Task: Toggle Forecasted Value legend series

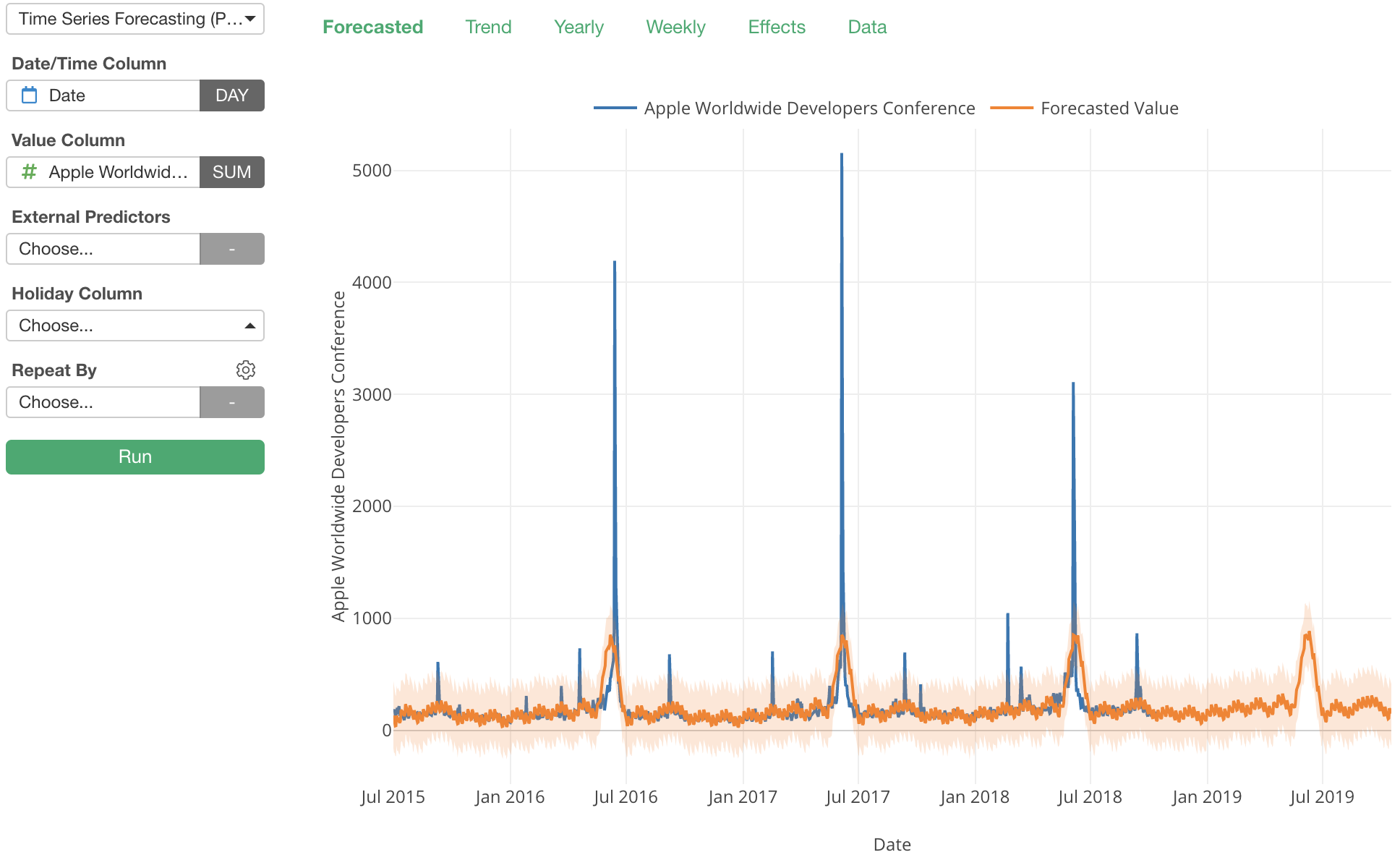Action: [1085, 109]
